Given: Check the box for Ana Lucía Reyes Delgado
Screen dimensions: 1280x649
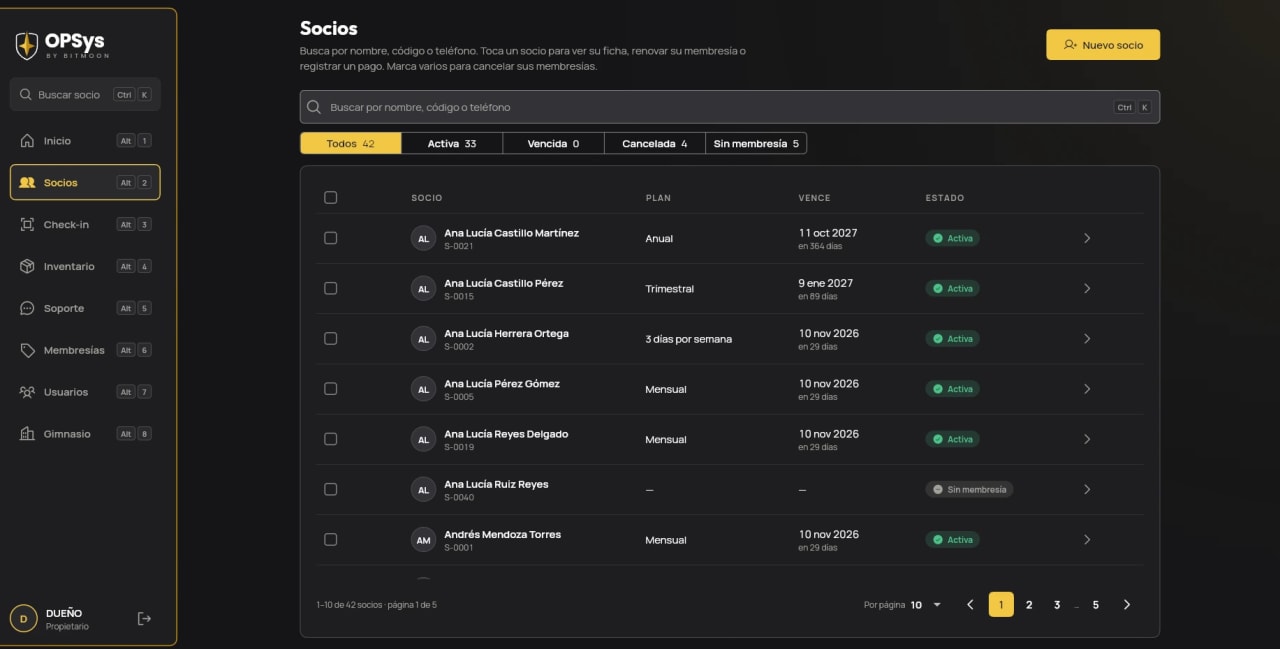Looking at the screenshot, I should tap(331, 439).
